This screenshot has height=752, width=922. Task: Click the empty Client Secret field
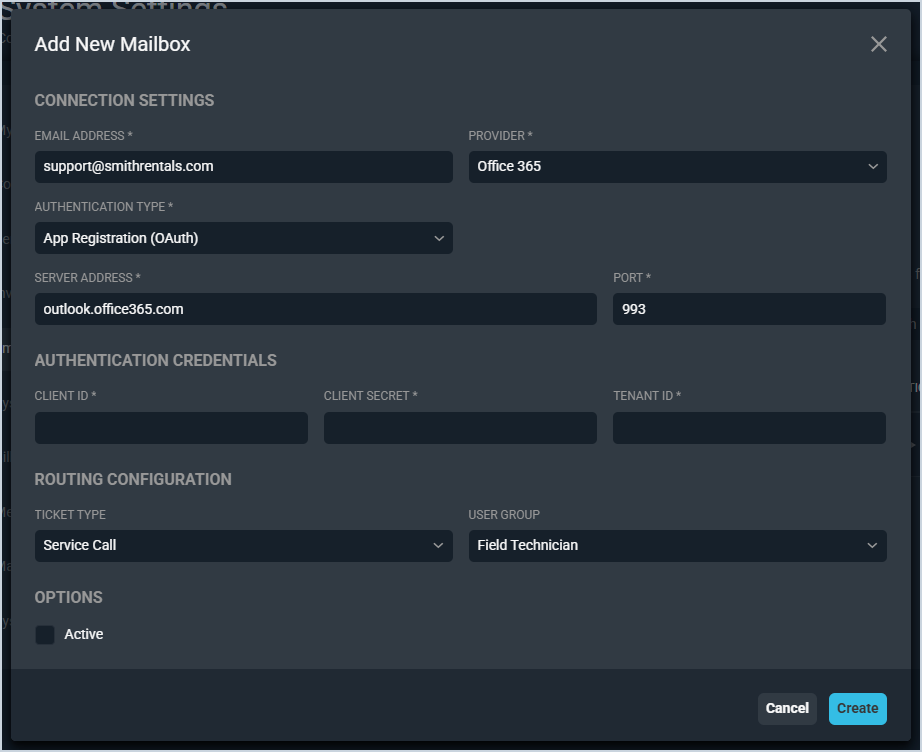click(460, 428)
